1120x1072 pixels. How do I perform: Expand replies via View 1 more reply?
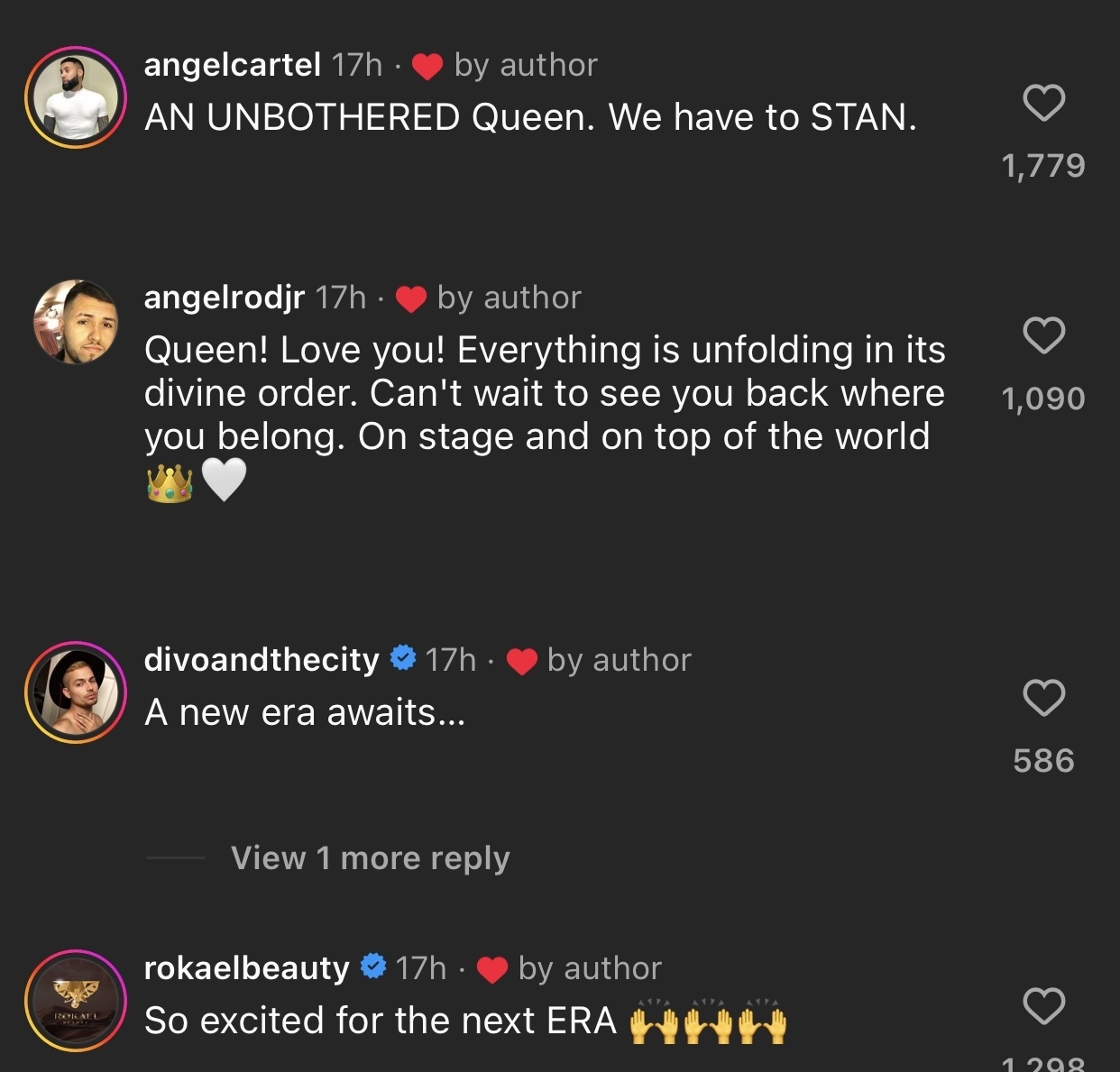(370, 857)
